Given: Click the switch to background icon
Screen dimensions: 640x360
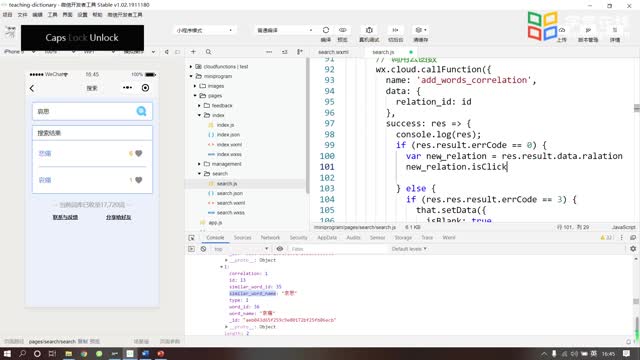Looking at the screenshot, I should pos(395,30).
